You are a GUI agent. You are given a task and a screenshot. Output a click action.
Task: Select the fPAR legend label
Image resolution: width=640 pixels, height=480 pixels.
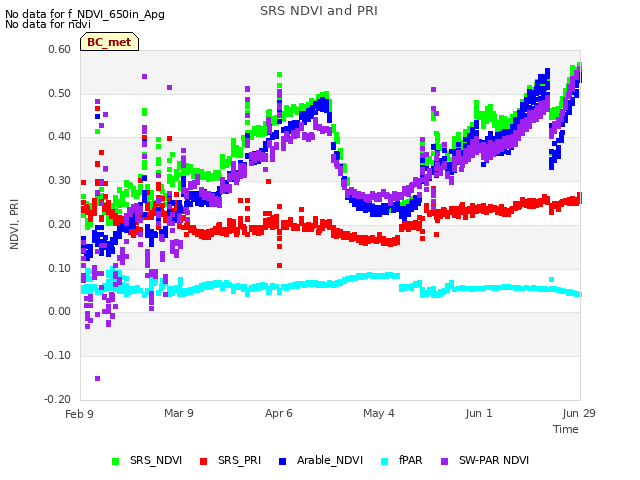(411, 460)
